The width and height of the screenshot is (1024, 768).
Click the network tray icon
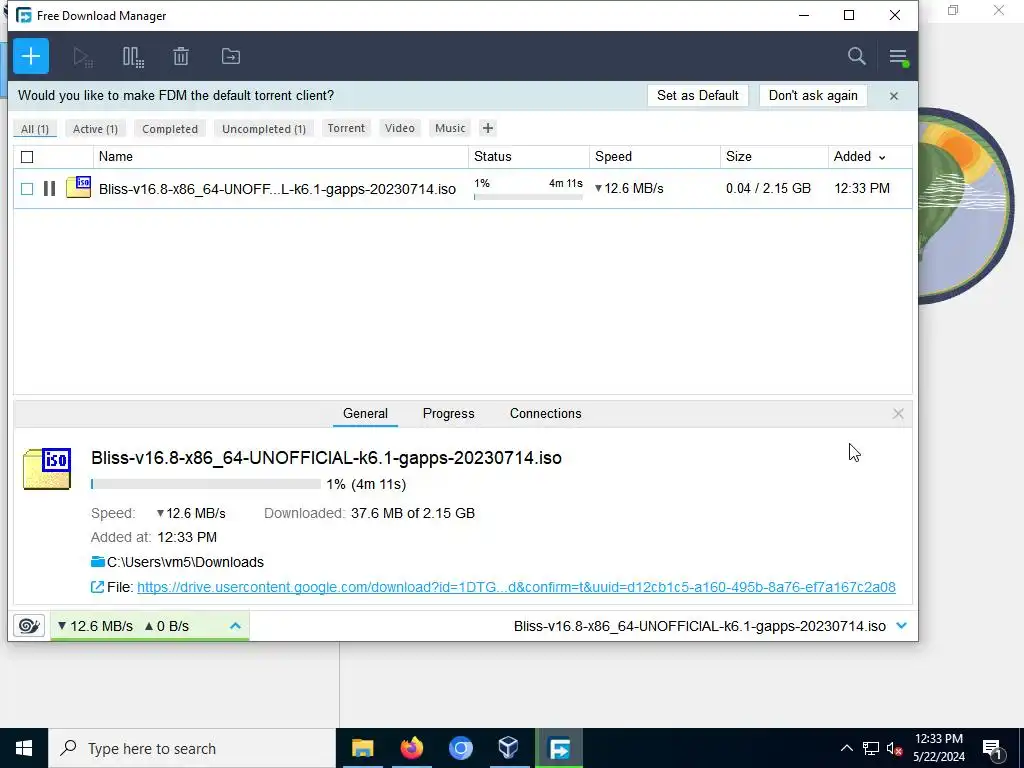[x=871, y=748]
